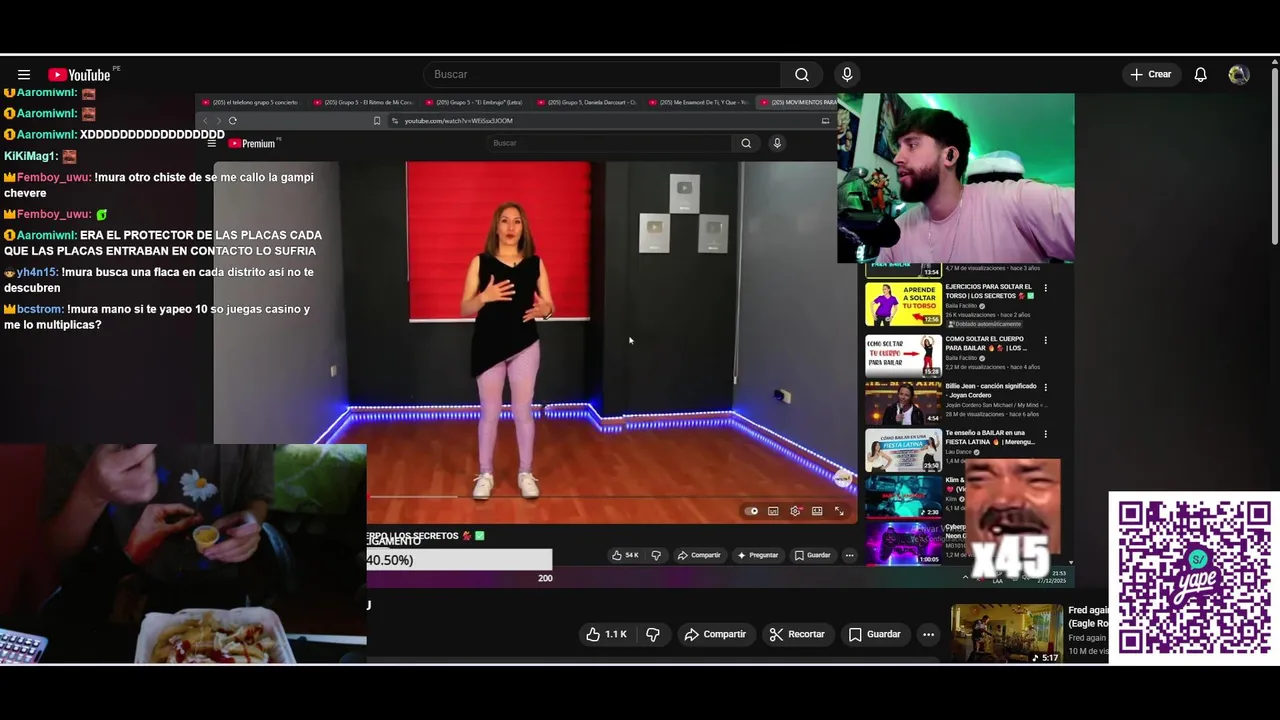
Task: Click the video progress bar
Action: (x=612, y=496)
